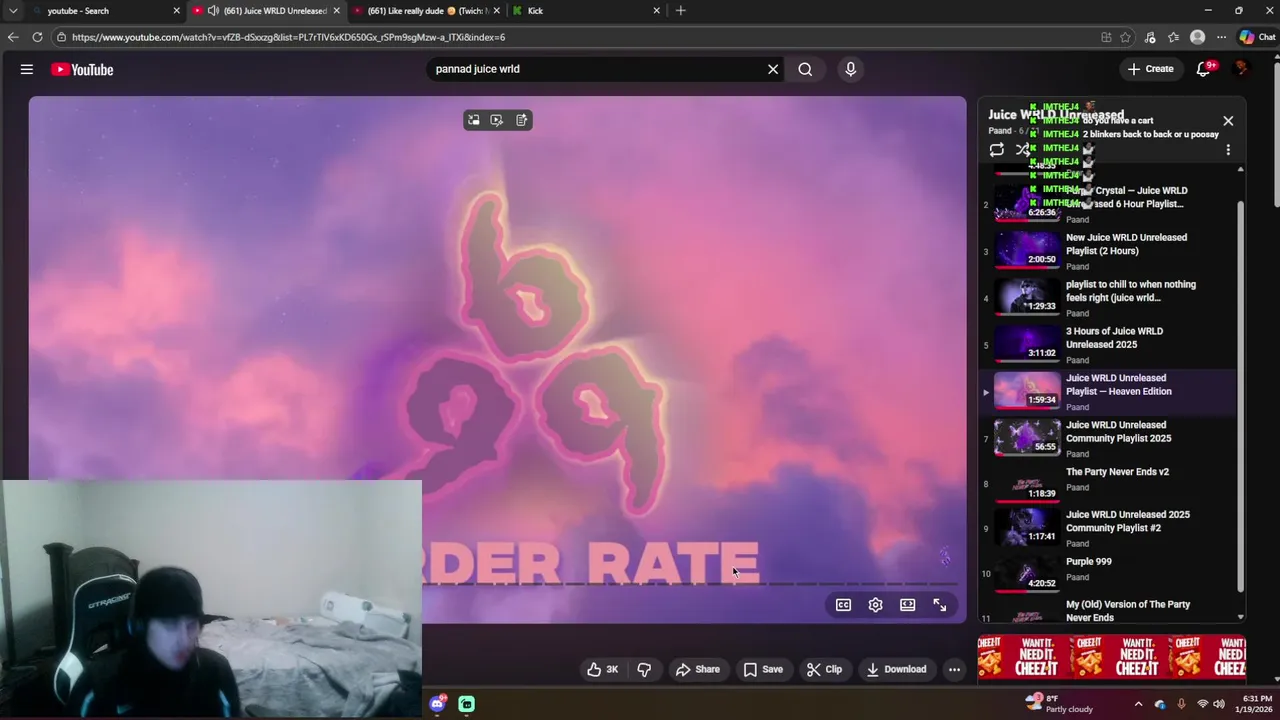Show hidden system tray icons
Screen dimensions: 1280x720
(x=1138, y=704)
